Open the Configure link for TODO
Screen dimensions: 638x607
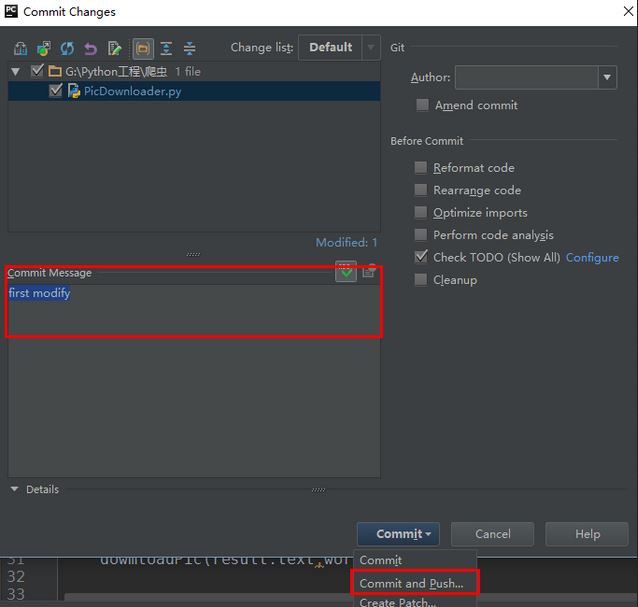(592, 257)
